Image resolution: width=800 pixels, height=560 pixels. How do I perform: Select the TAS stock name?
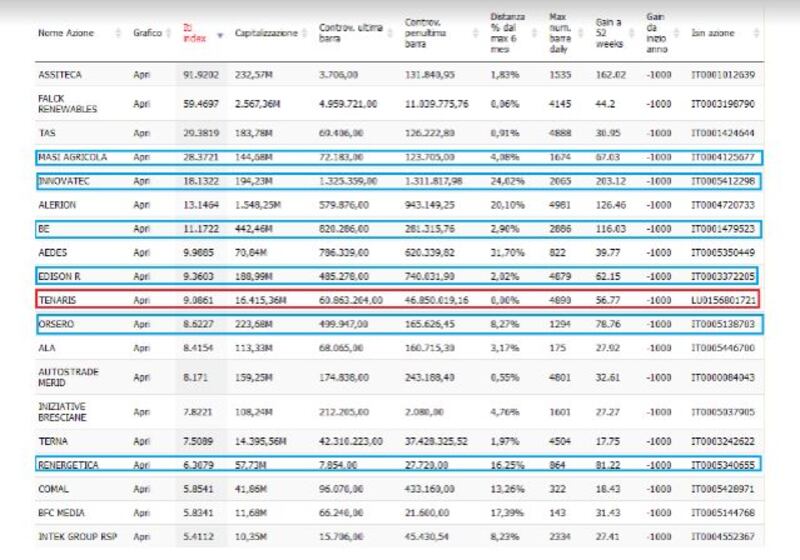coord(47,133)
